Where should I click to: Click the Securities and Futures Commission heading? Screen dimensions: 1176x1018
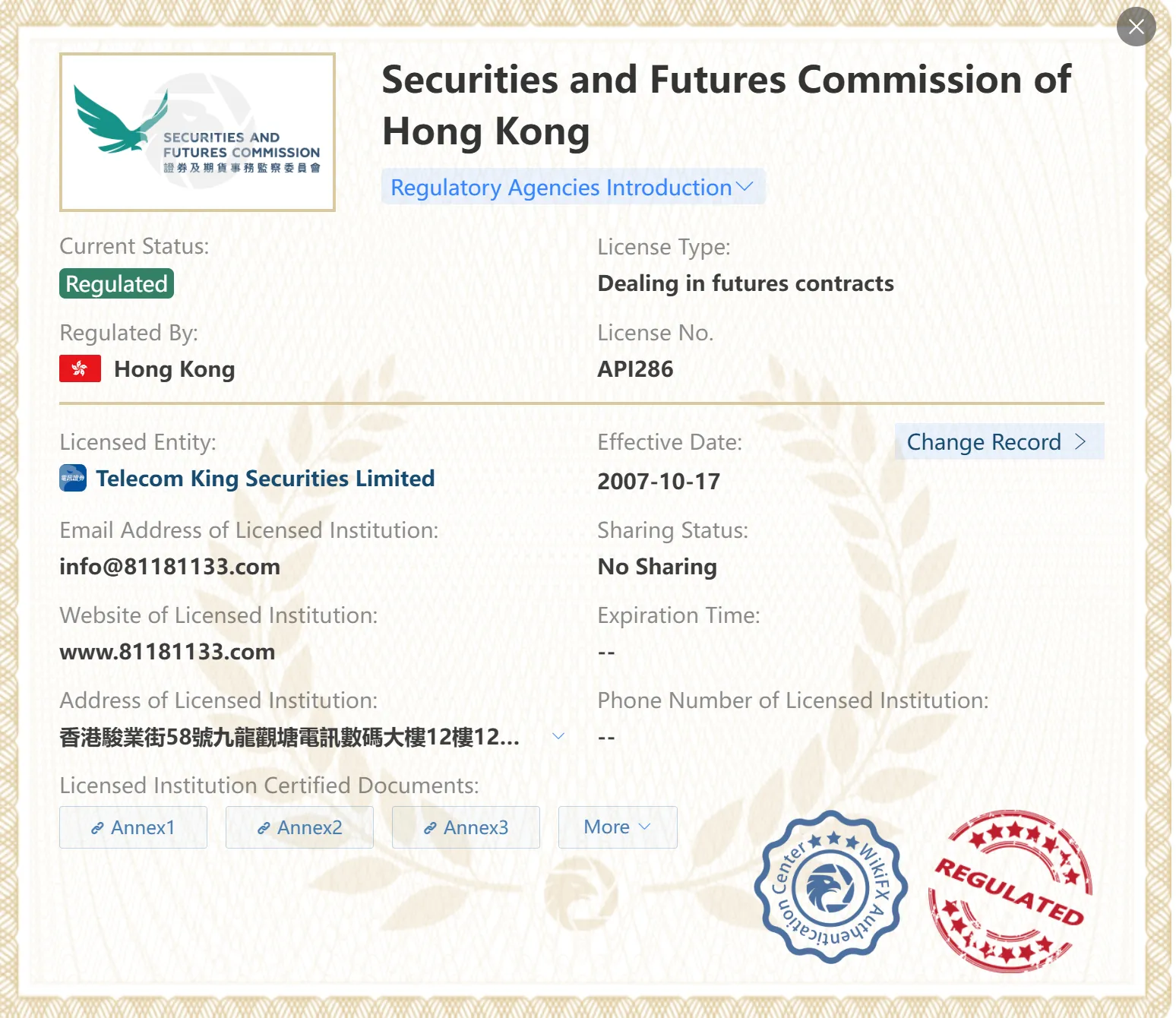(x=726, y=106)
